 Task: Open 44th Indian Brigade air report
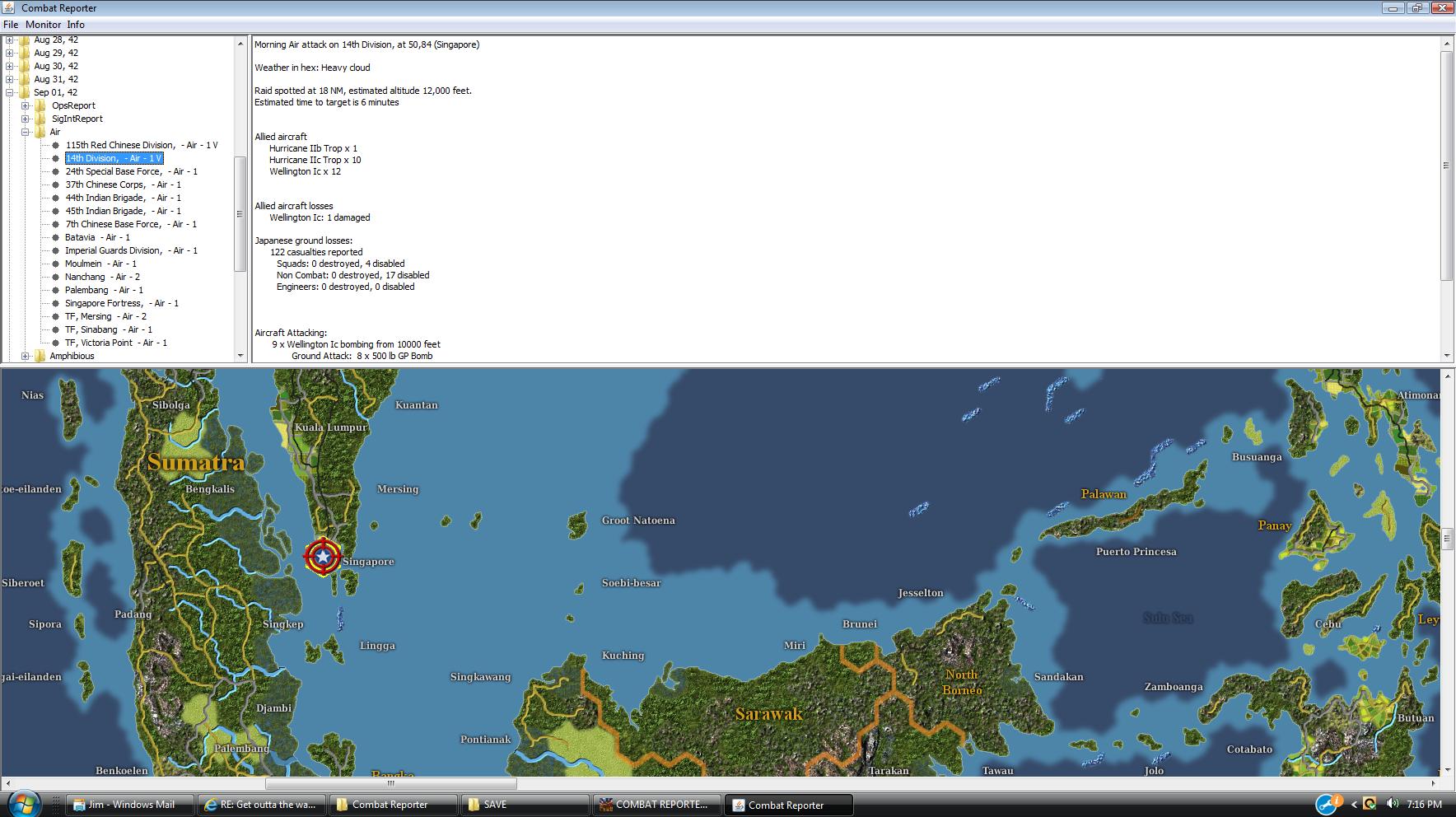tap(124, 198)
